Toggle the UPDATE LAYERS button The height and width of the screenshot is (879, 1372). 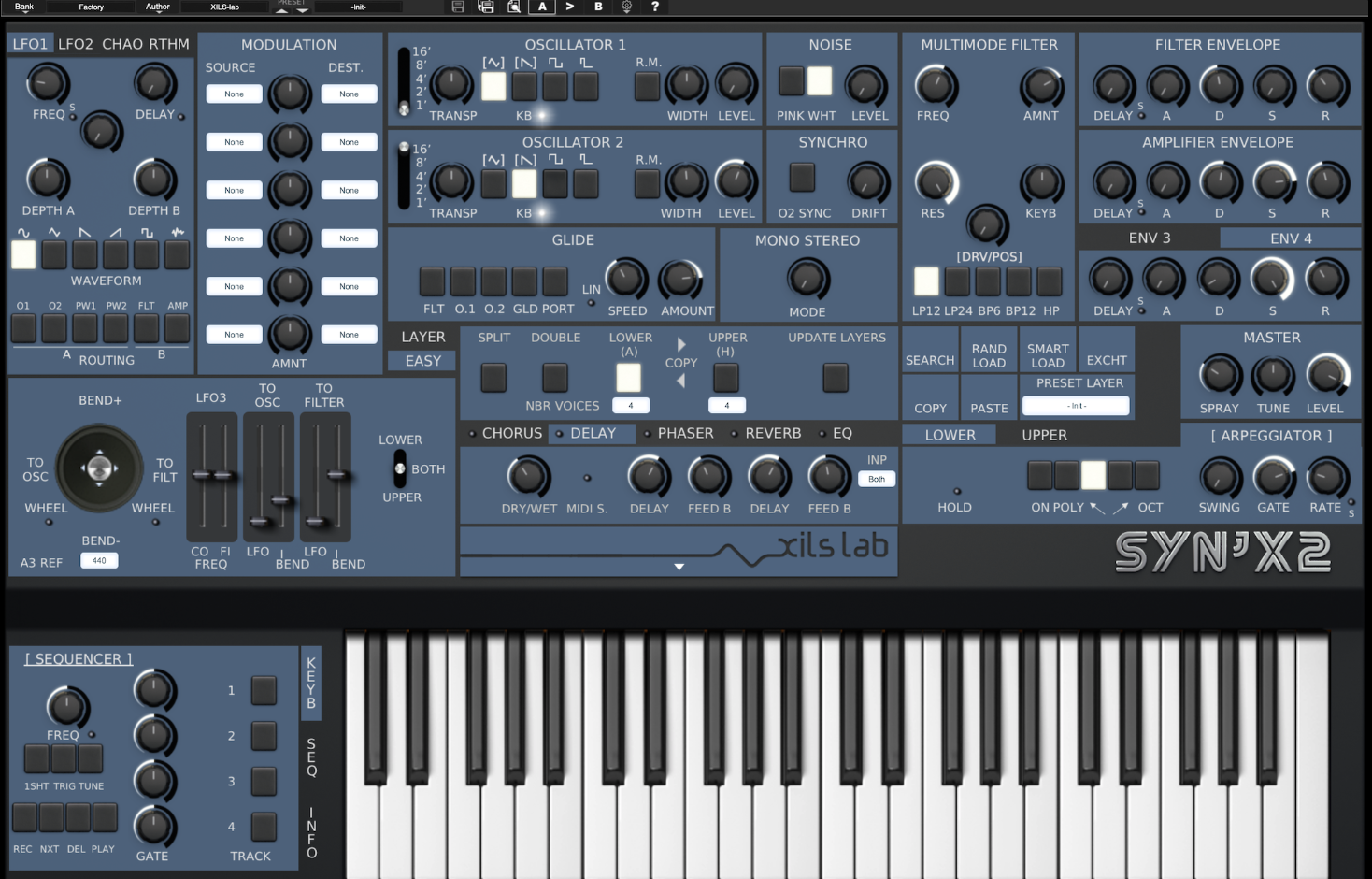tap(836, 378)
